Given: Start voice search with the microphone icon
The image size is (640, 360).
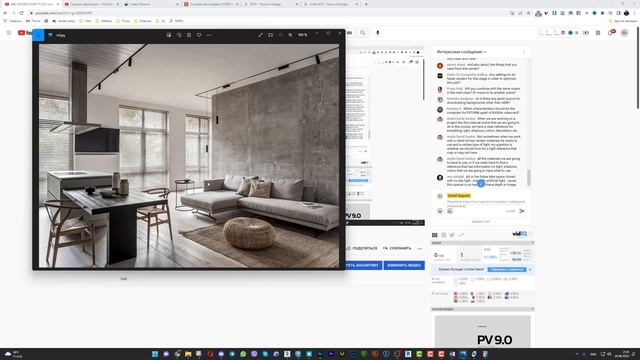Looking at the screenshot, I should [378, 33].
